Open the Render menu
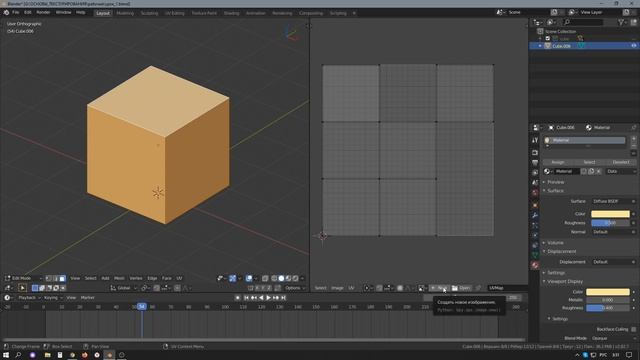640x360 pixels. (43, 13)
